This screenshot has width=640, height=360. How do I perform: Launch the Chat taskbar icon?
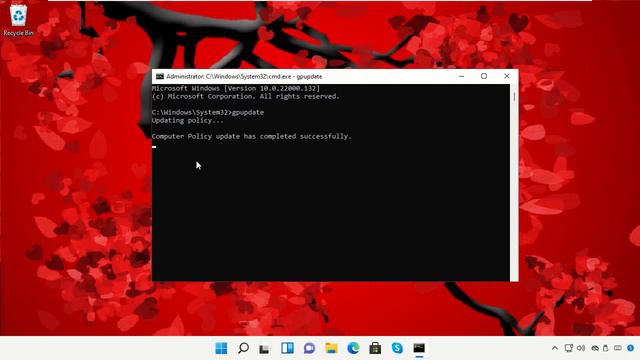tap(309, 348)
